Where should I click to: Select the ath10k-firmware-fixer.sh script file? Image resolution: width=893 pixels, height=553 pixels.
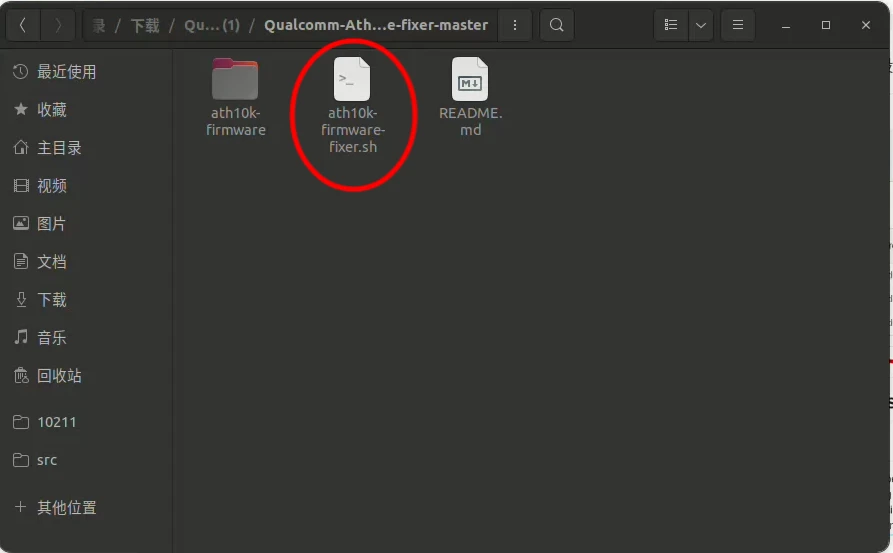click(x=351, y=105)
